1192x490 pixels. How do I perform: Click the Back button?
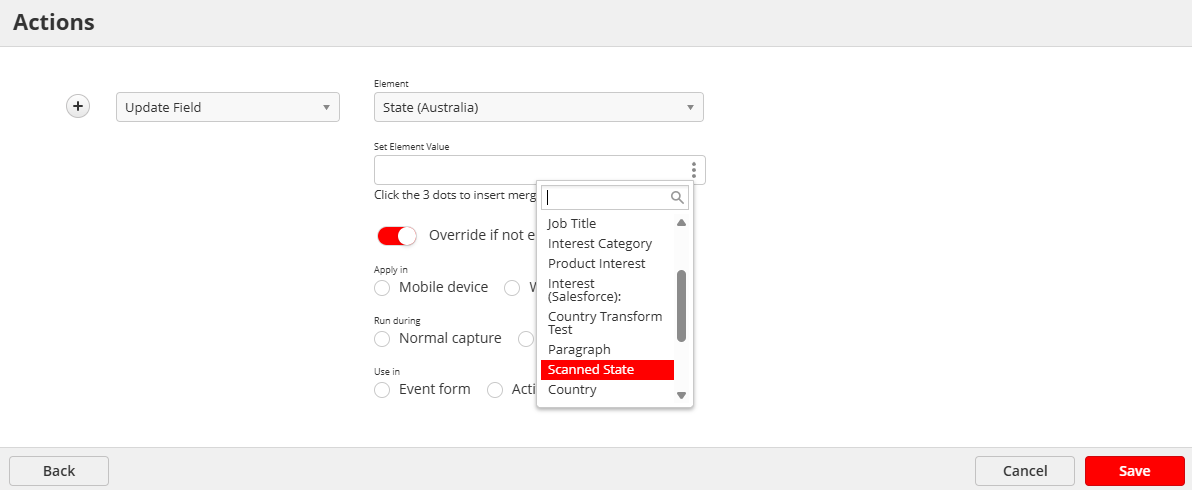tap(59, 471)
